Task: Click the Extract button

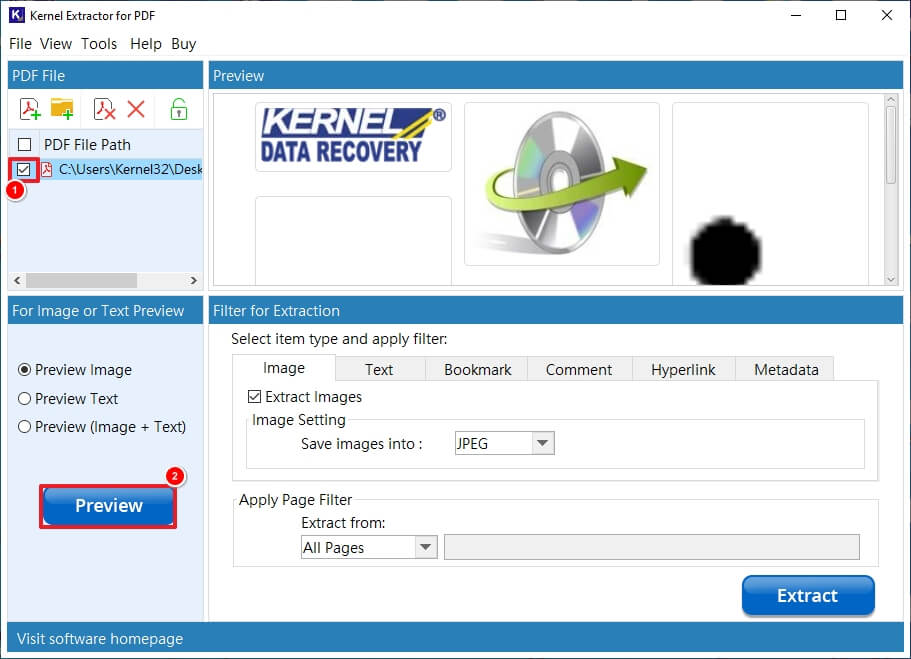Action: coord(808,595)
